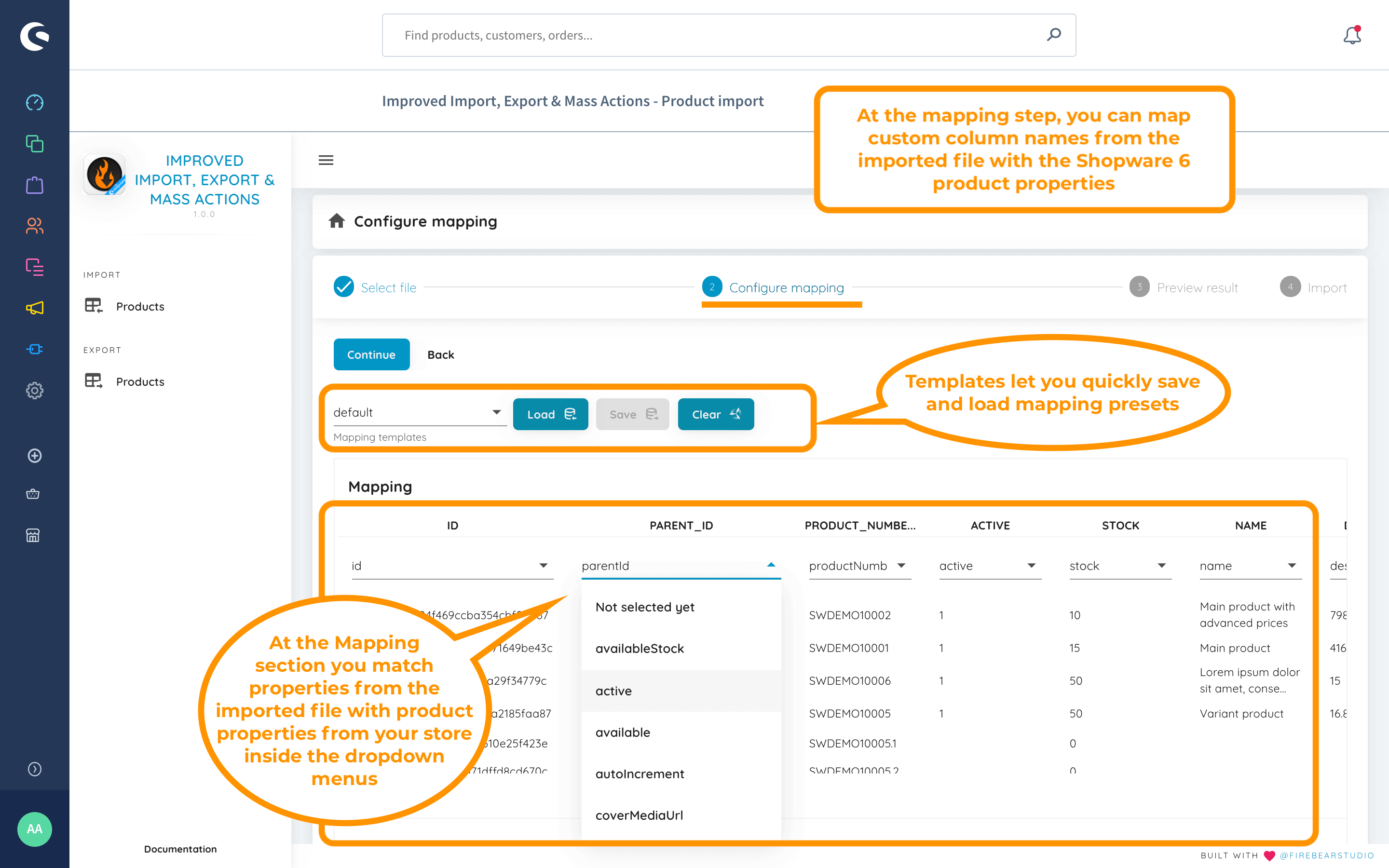1389x868 pixels.
Task: Expand the default mapping templates dropdown
Action: coord(419,413)
